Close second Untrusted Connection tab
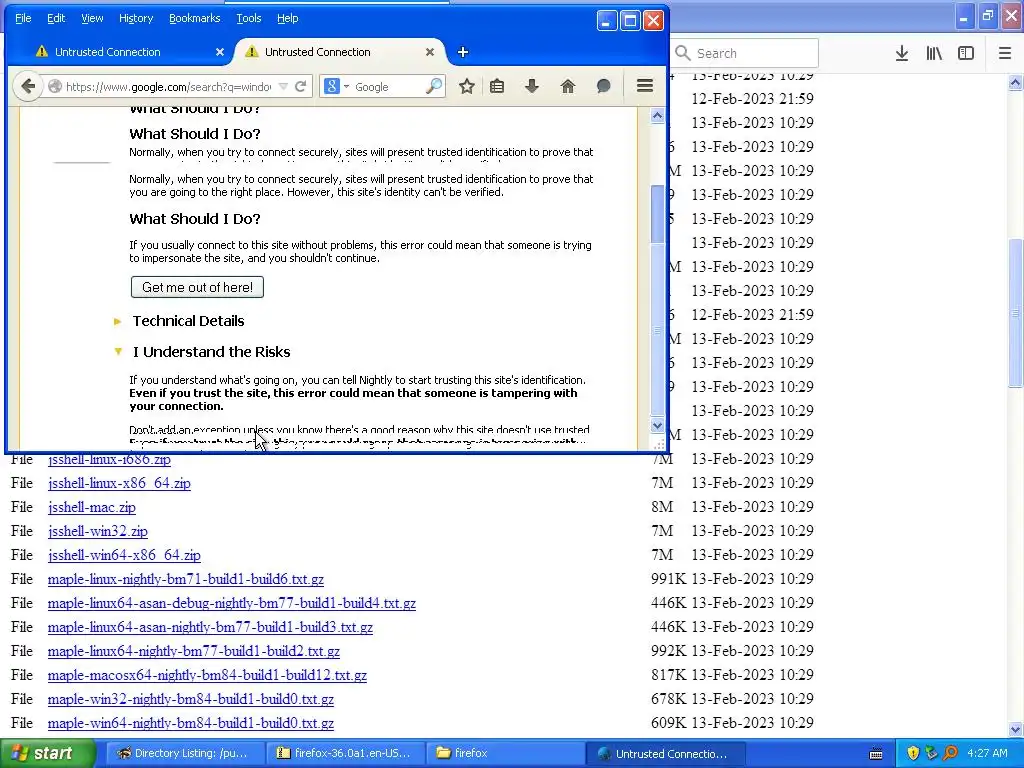Viewport: 1024px width, 768px height. [430, 52]
